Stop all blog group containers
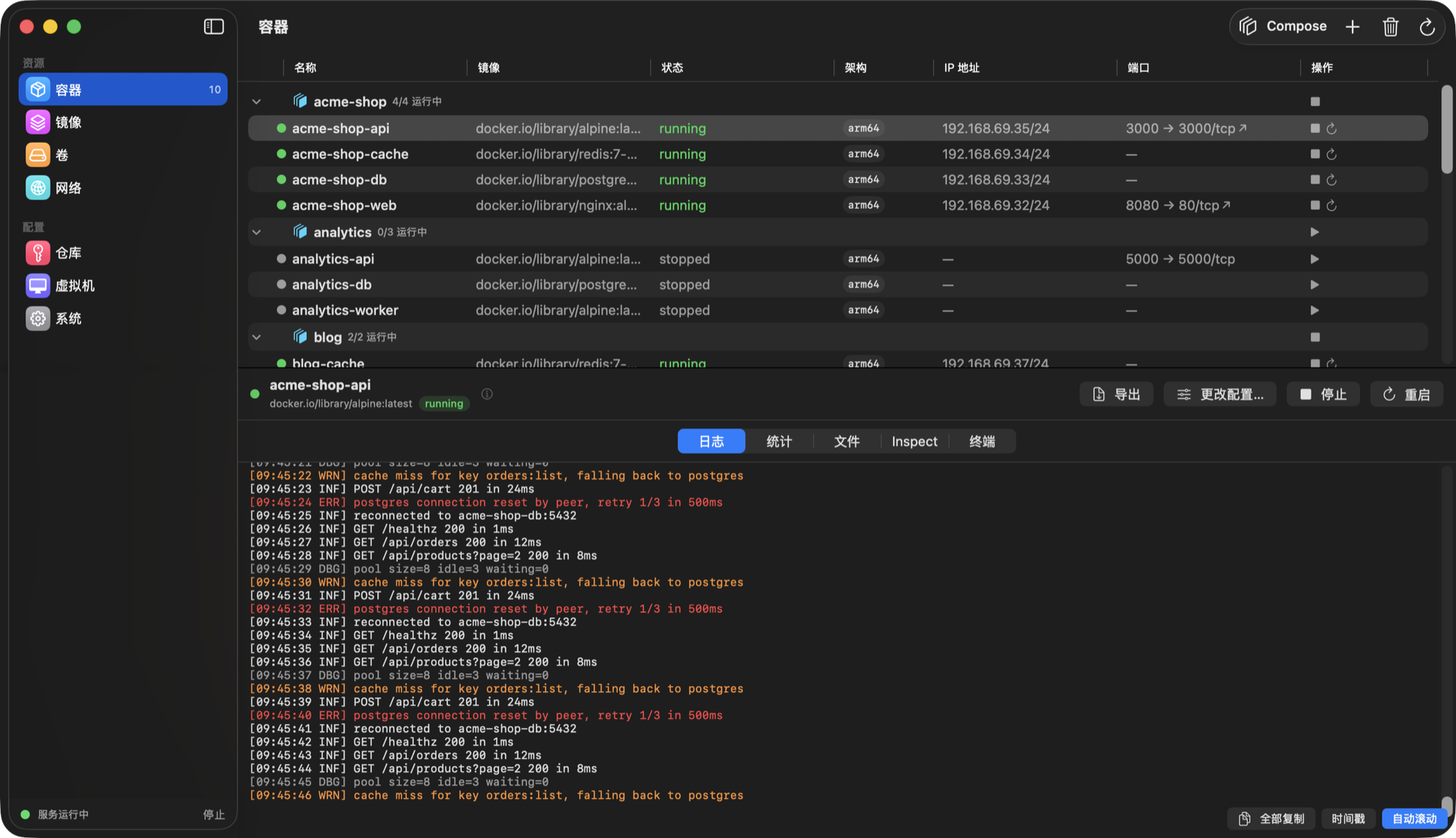The width and height of the screenshot is (1456, 838). tap(1315, 337)
